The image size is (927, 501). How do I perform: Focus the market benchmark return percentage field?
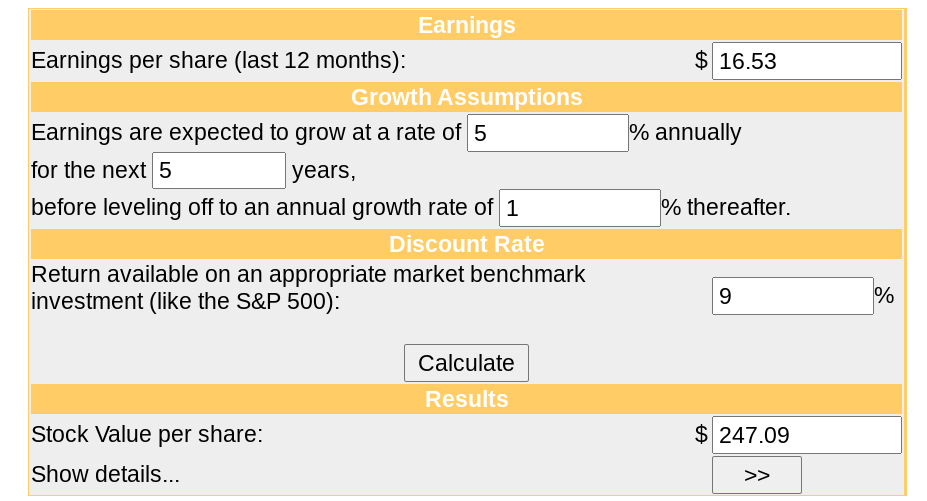(x=792, y=296)
